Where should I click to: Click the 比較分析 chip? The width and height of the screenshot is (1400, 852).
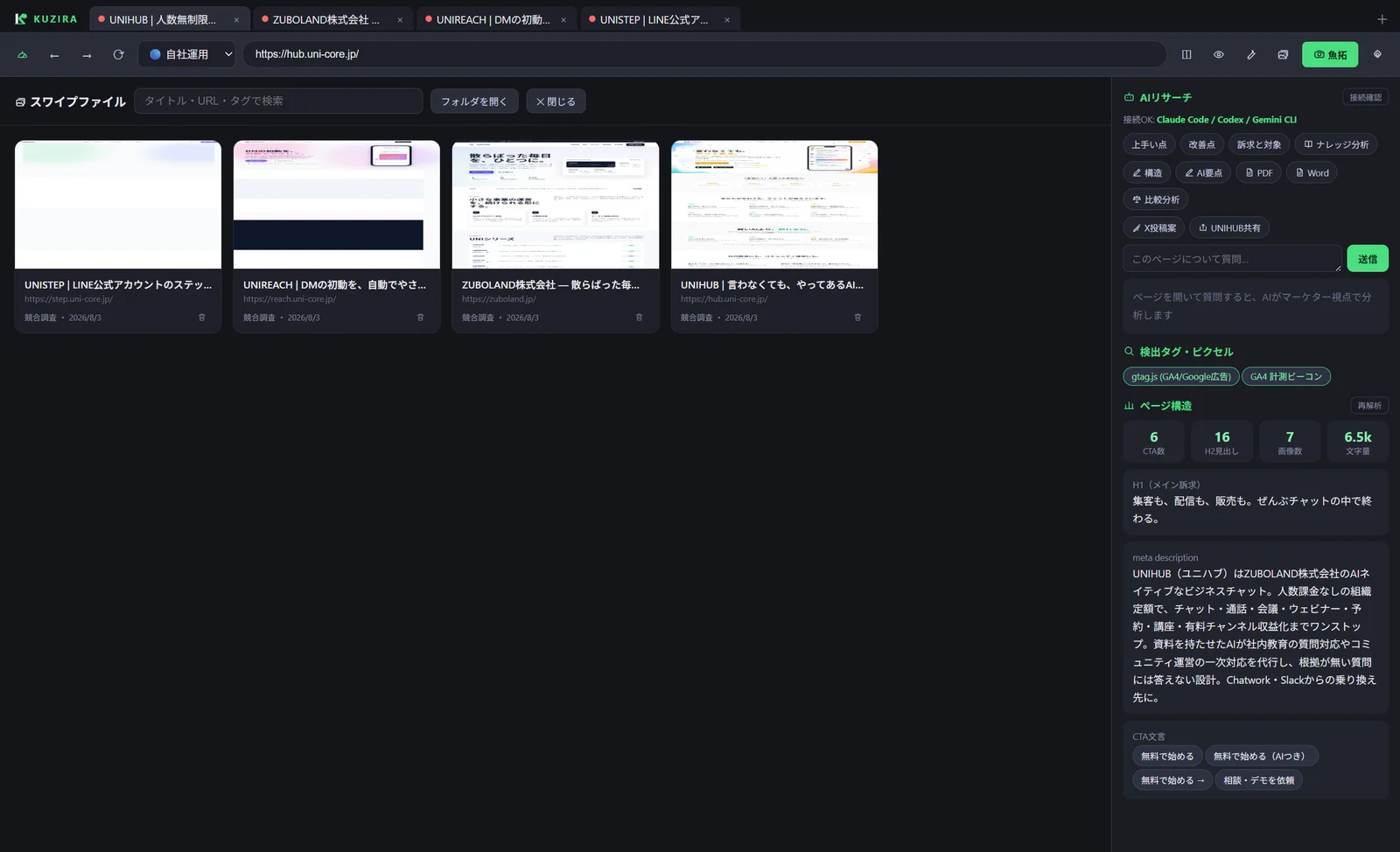pyautogui.click(x=1156, y=199)
